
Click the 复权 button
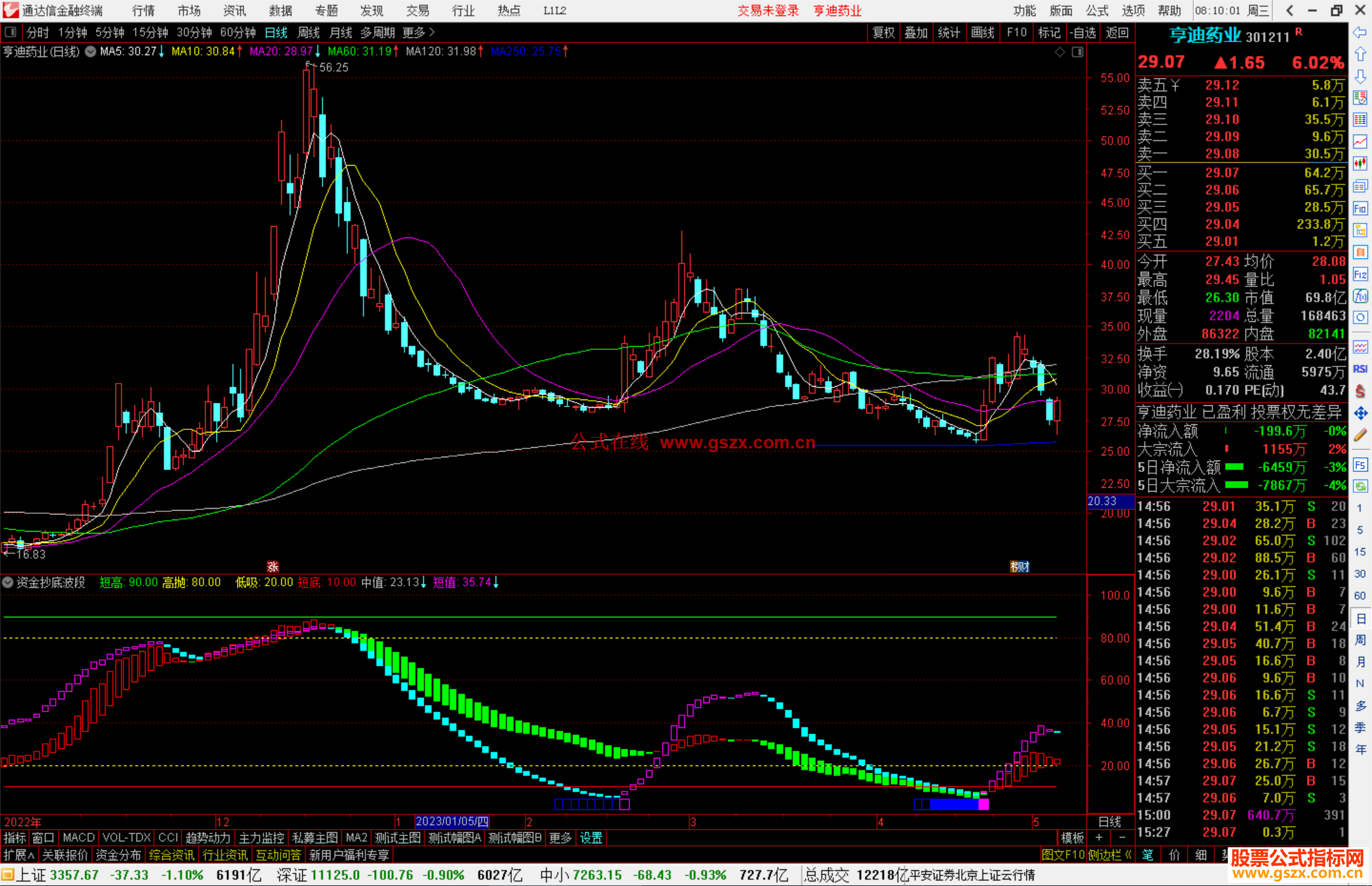(x=883, y=32)
